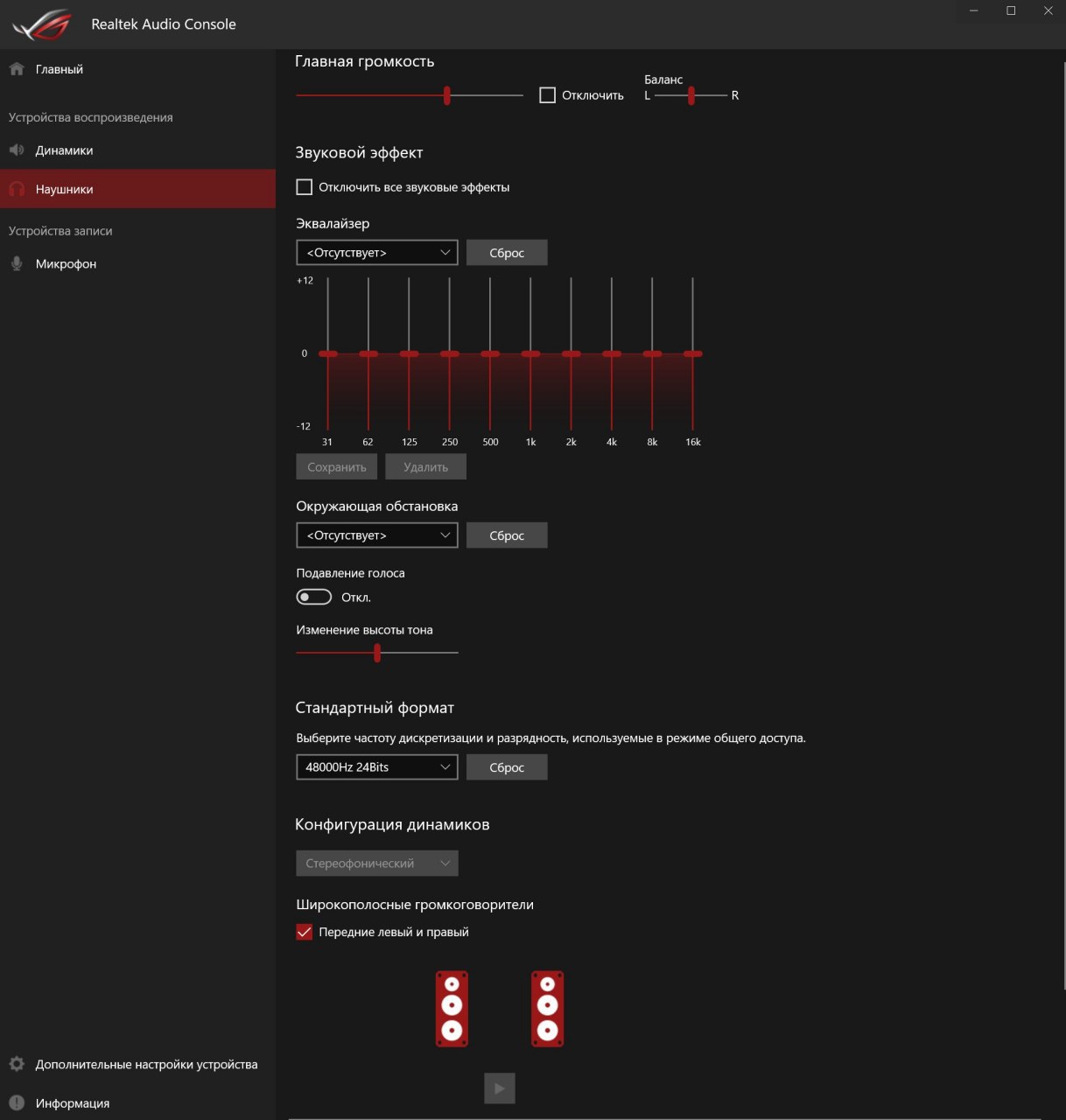This screenshot has width=1066, height=1120.
Task: Click Сброс next to the sample format
Action: click(507, 767)
